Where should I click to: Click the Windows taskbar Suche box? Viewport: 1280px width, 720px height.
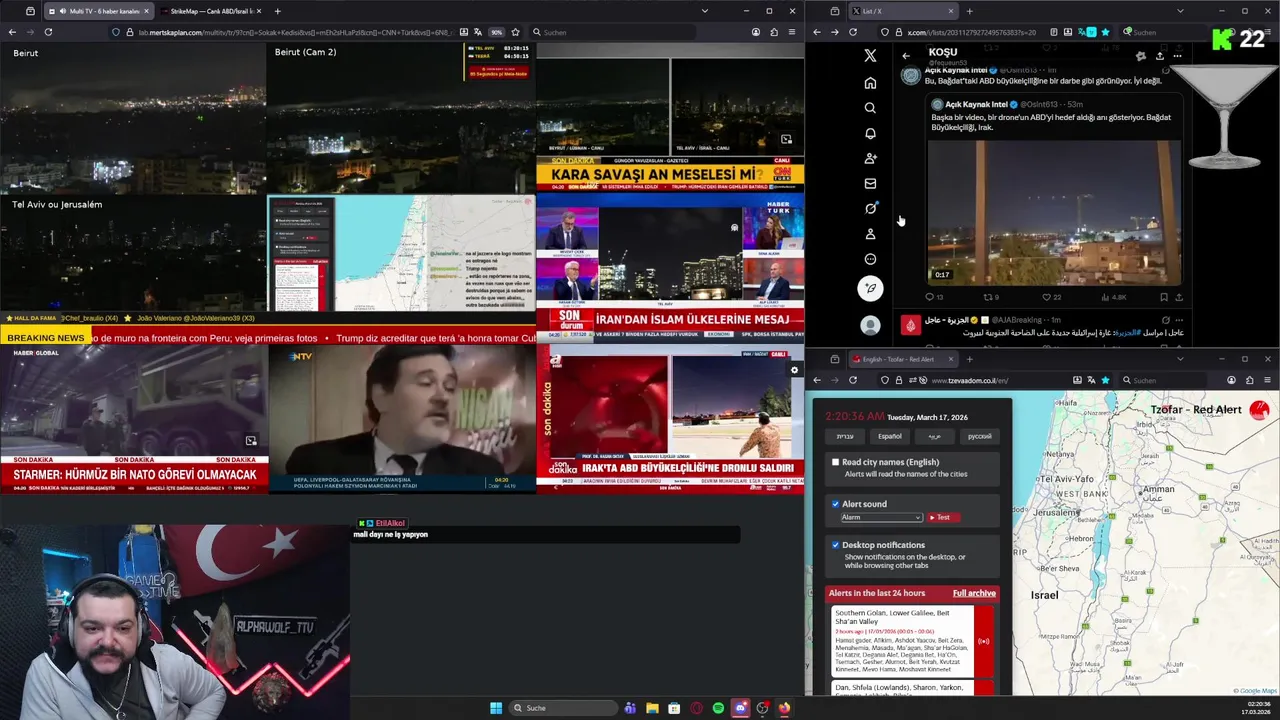pos(563,708)
